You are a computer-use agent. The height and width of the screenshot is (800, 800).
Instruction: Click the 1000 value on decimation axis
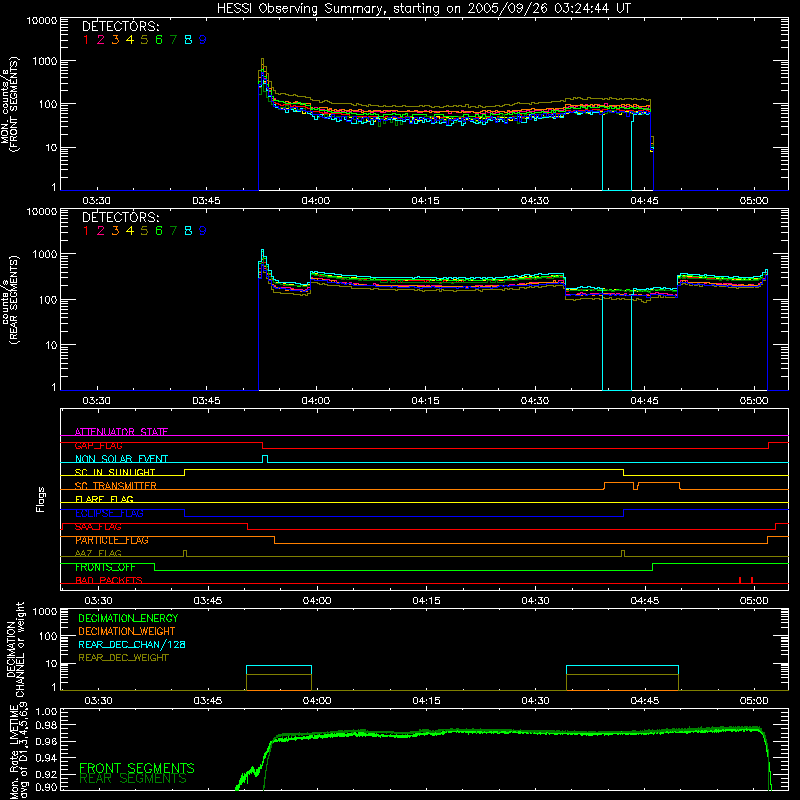tap(45, 611)
